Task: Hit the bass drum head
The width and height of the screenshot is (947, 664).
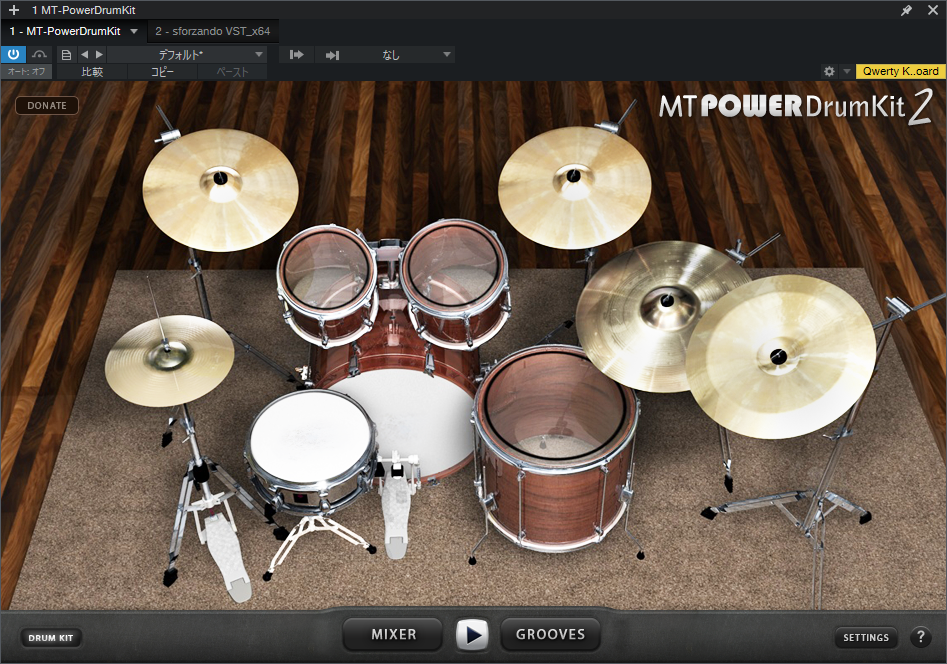Action: coord(423,417)
